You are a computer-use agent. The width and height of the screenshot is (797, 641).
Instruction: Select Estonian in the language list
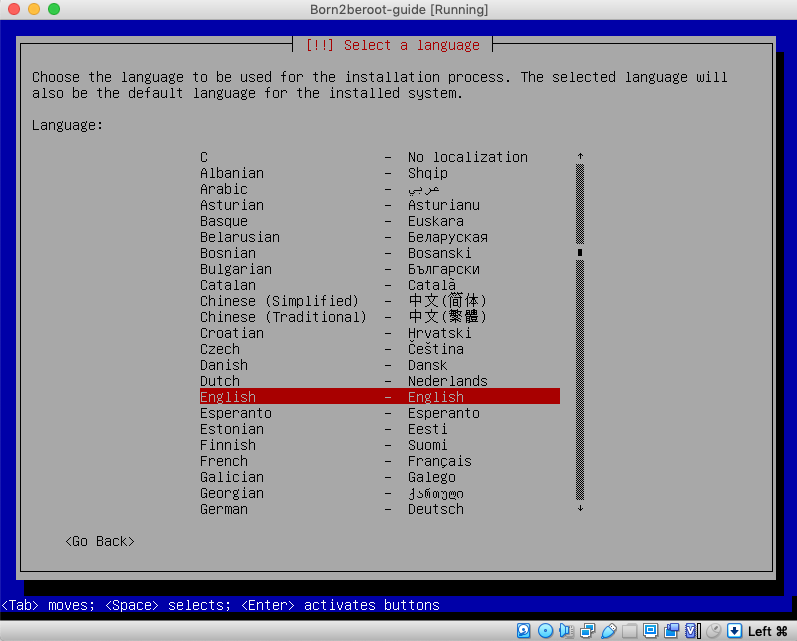tap(380, 430)
